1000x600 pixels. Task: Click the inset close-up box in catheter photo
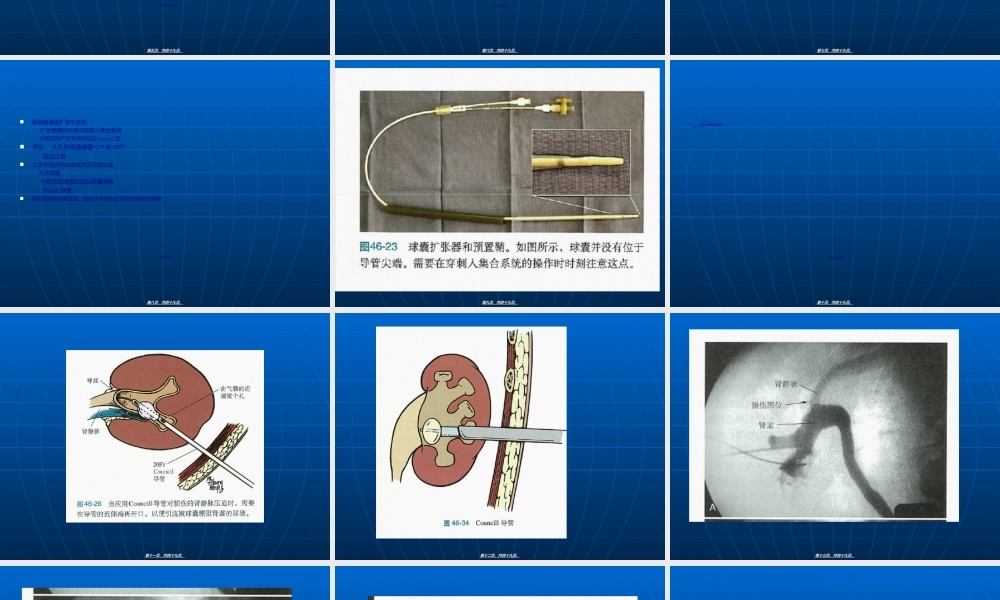(583, 160)
